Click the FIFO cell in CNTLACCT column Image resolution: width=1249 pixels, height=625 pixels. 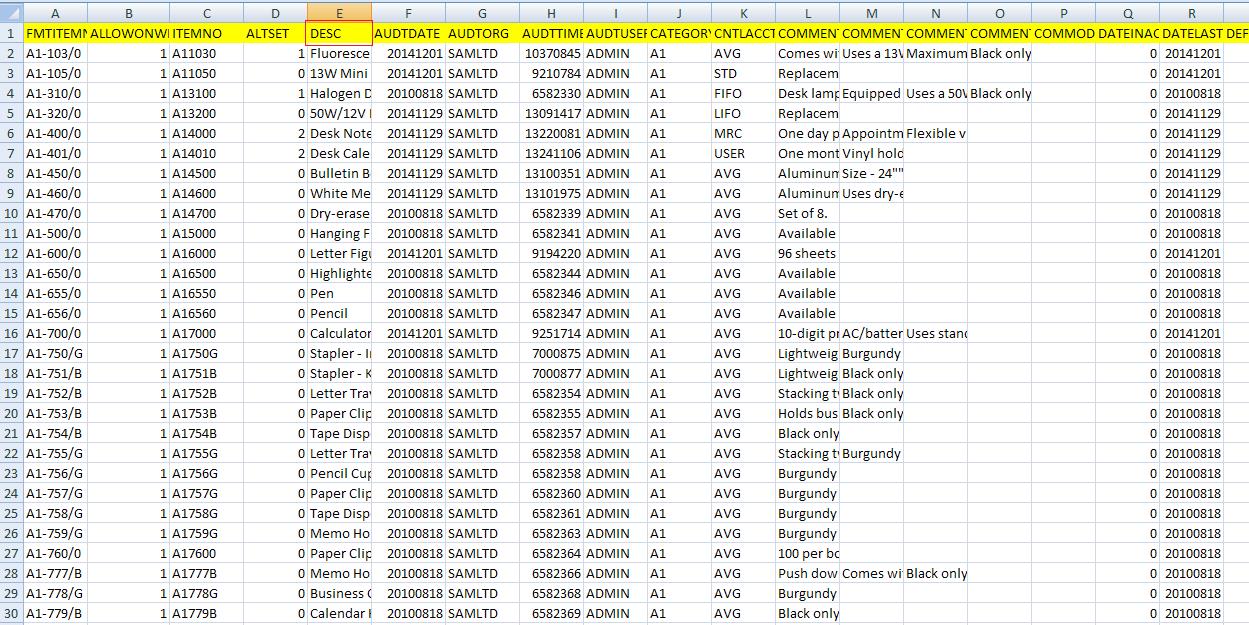pos(743,93)
